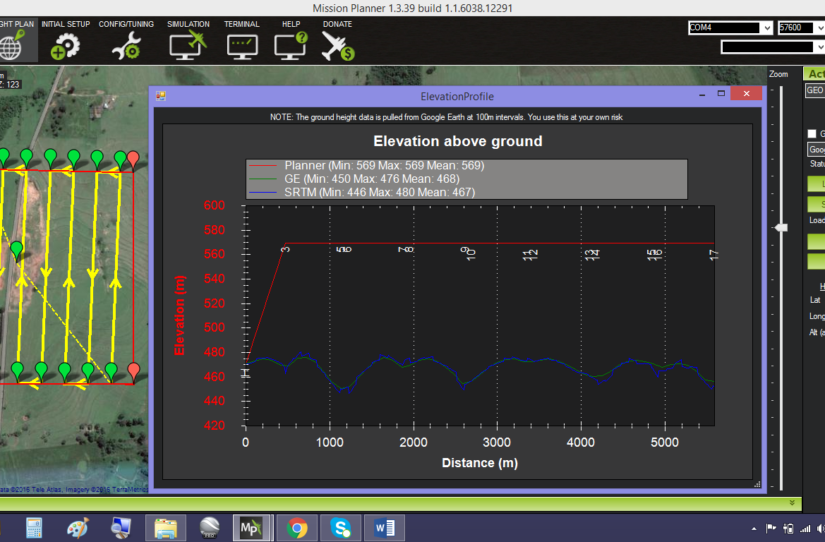Select the red marker at the grid's bottom corner
Screen dimensions: 825x542
(134, 371)
